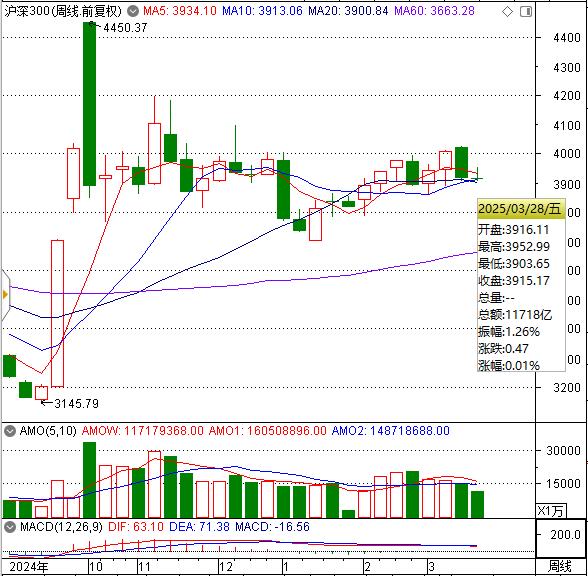Click the 4450.37 high price marker

(125, 27)
